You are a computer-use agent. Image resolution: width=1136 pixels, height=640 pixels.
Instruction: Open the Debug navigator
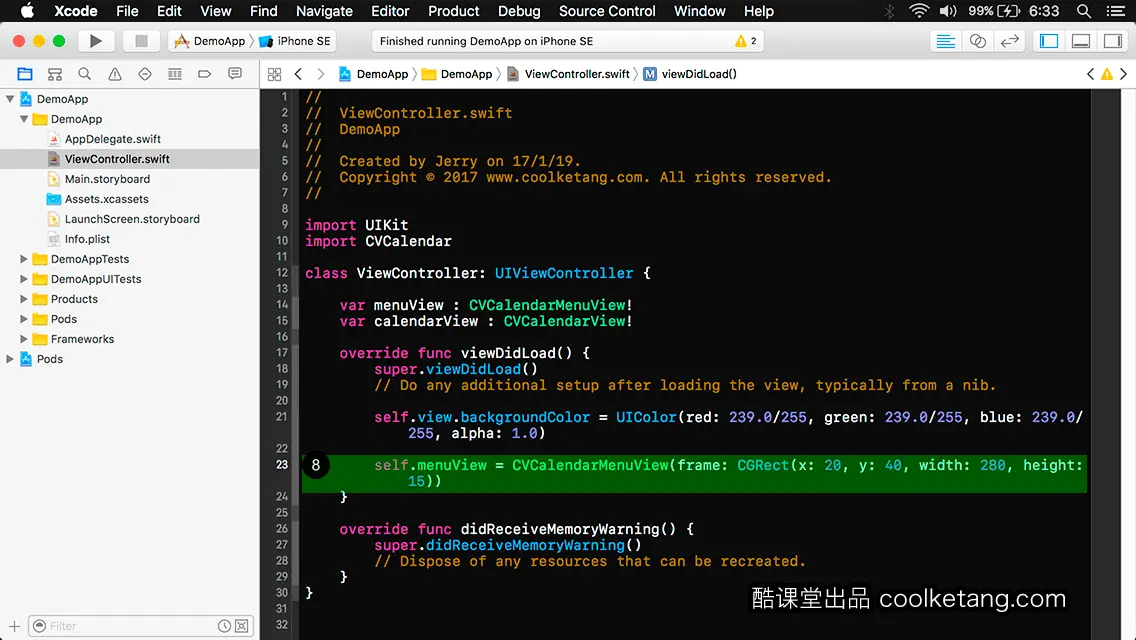point(175,74)
